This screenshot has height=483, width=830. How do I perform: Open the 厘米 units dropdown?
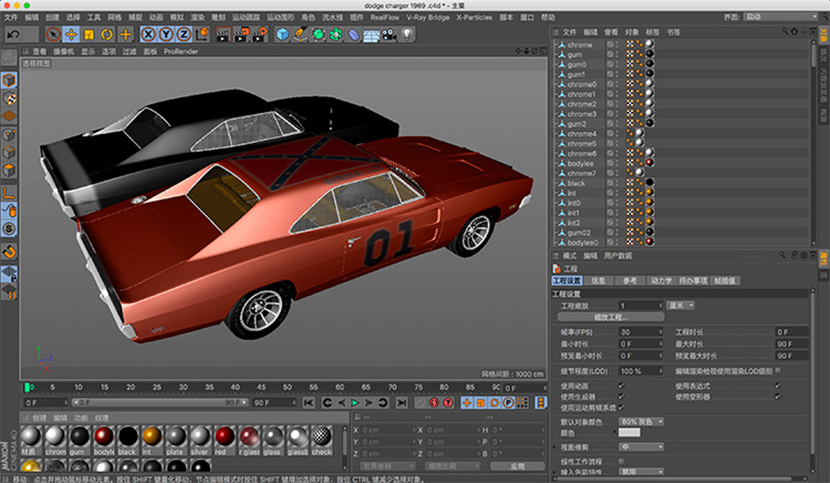(x=680, y=306)
